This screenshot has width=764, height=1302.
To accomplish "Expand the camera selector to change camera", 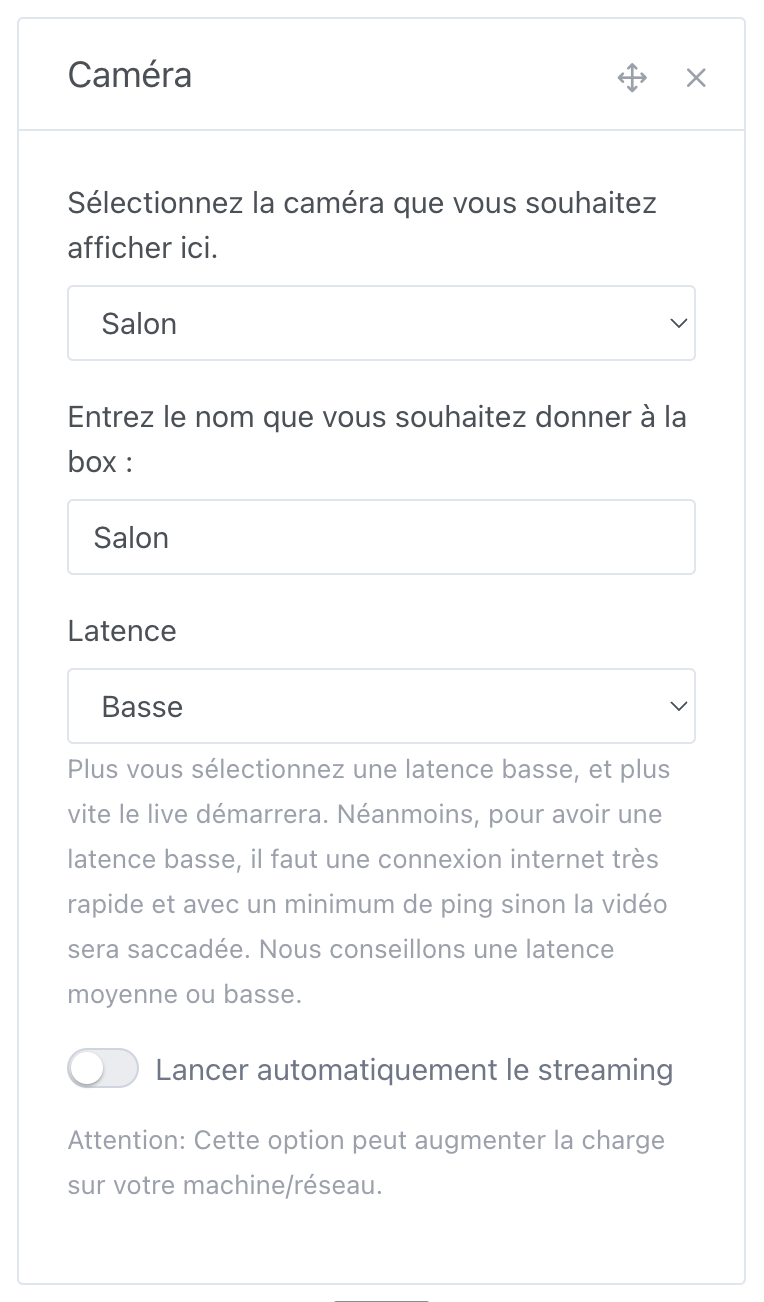I will [x=381, y=323].
